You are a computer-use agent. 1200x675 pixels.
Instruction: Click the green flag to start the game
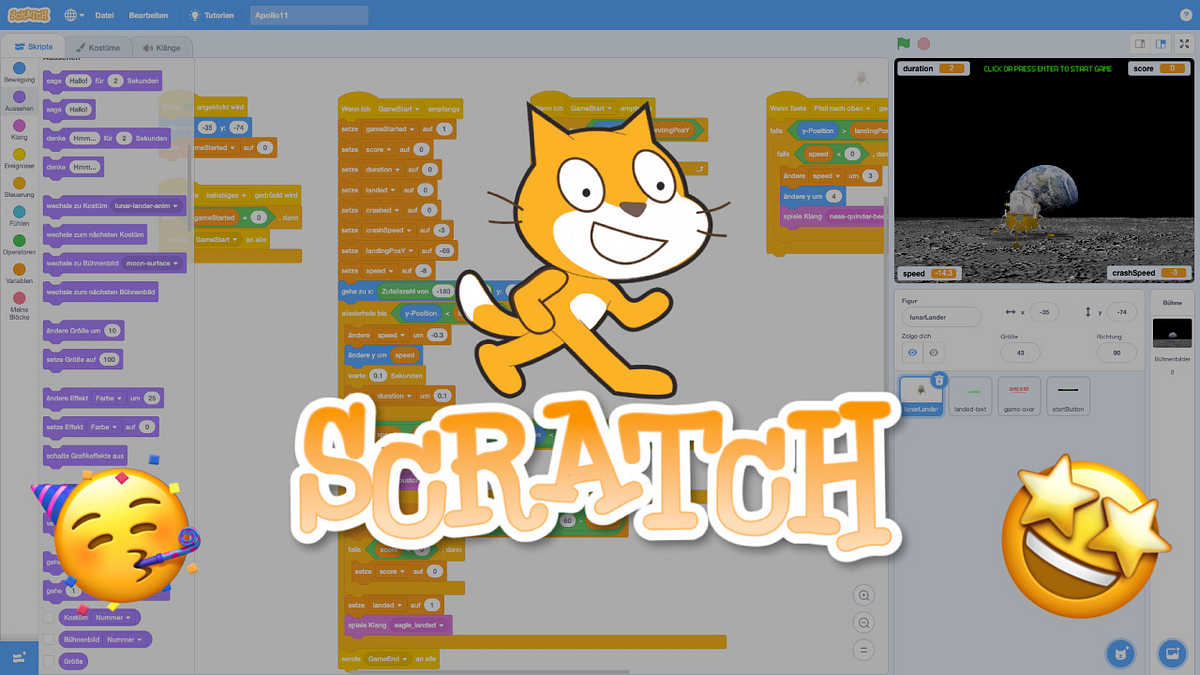904,44
